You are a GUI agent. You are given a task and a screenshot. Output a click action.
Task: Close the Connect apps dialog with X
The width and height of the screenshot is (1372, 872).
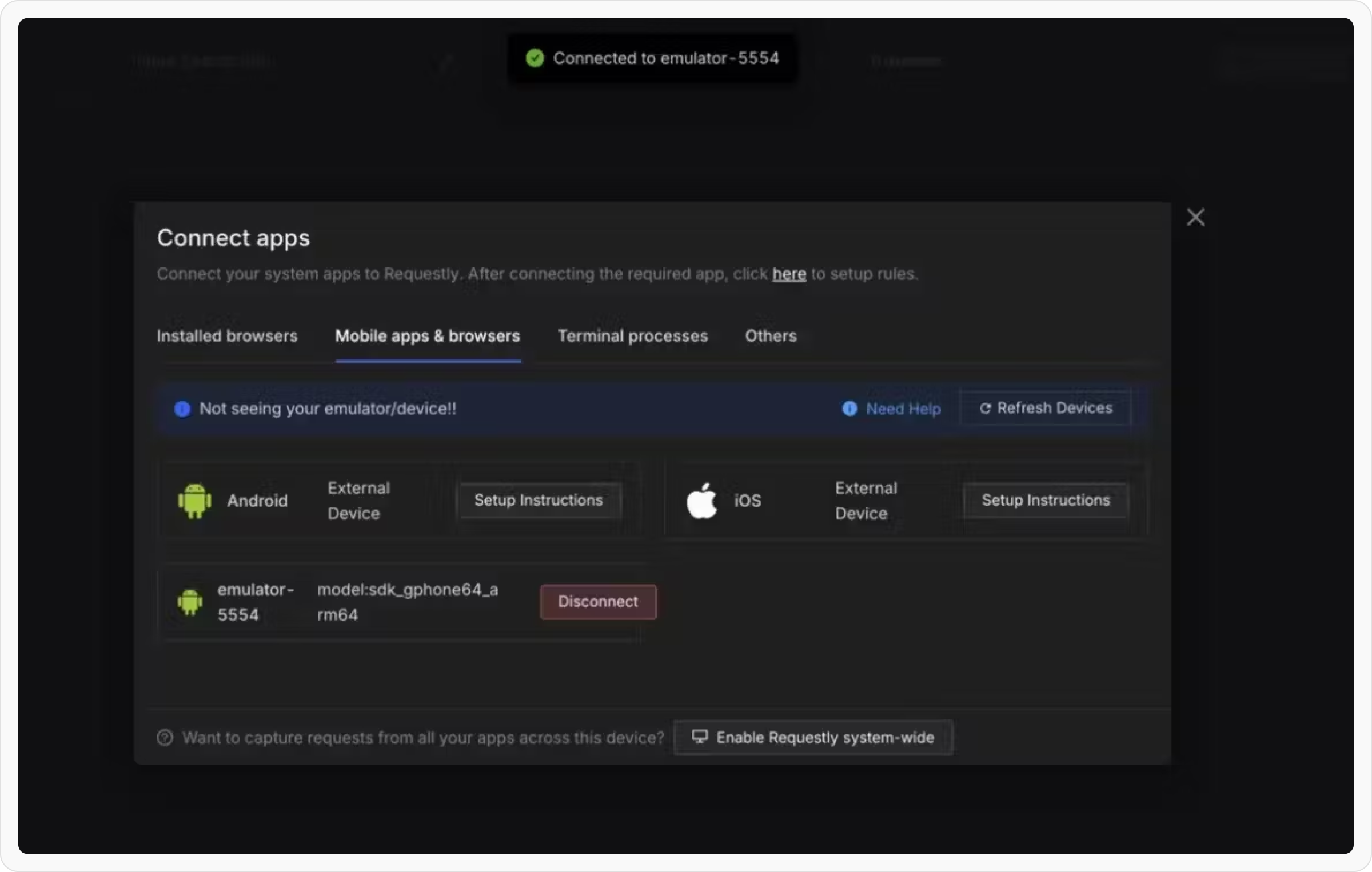[1195, 217]
